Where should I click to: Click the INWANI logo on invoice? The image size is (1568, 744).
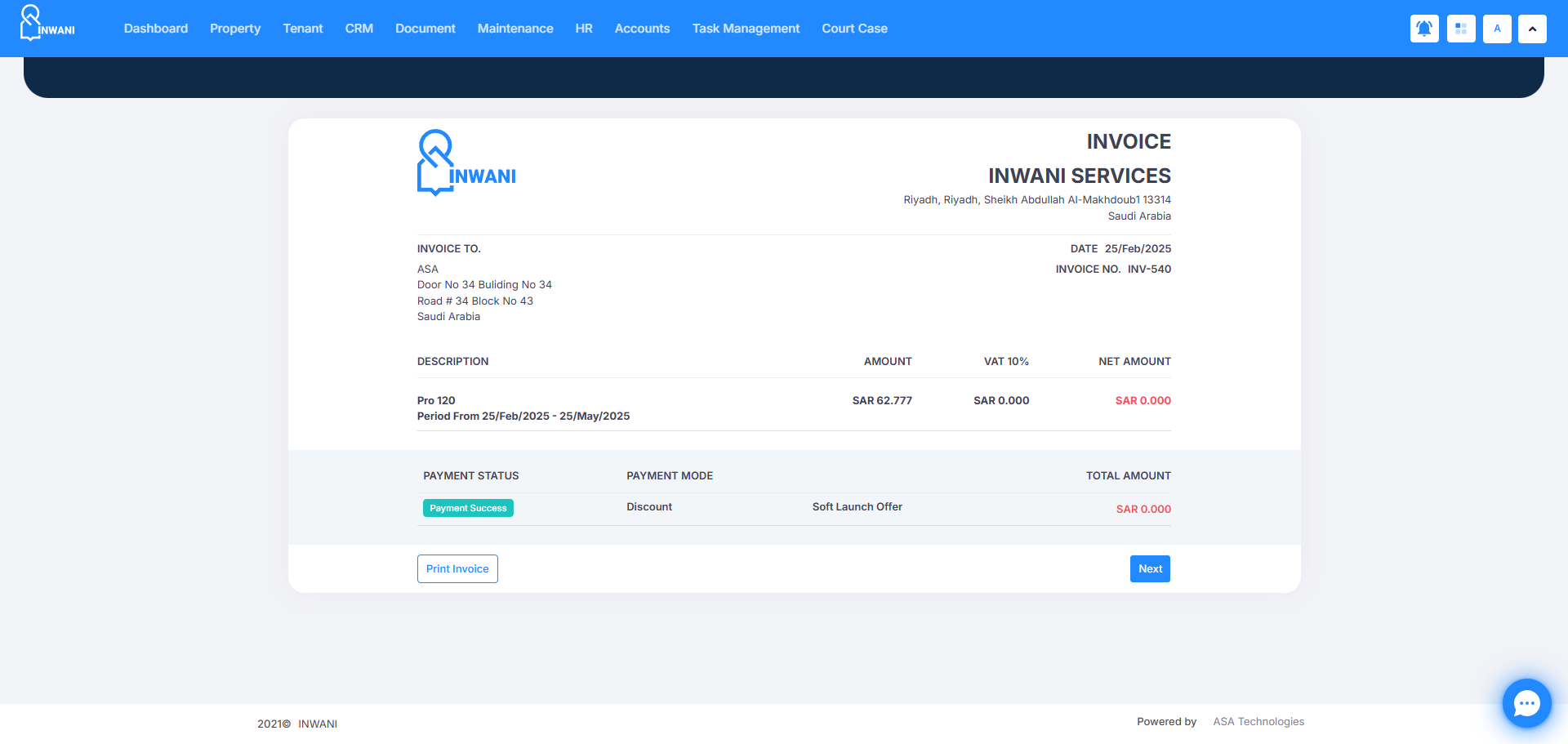click(466, 163)
